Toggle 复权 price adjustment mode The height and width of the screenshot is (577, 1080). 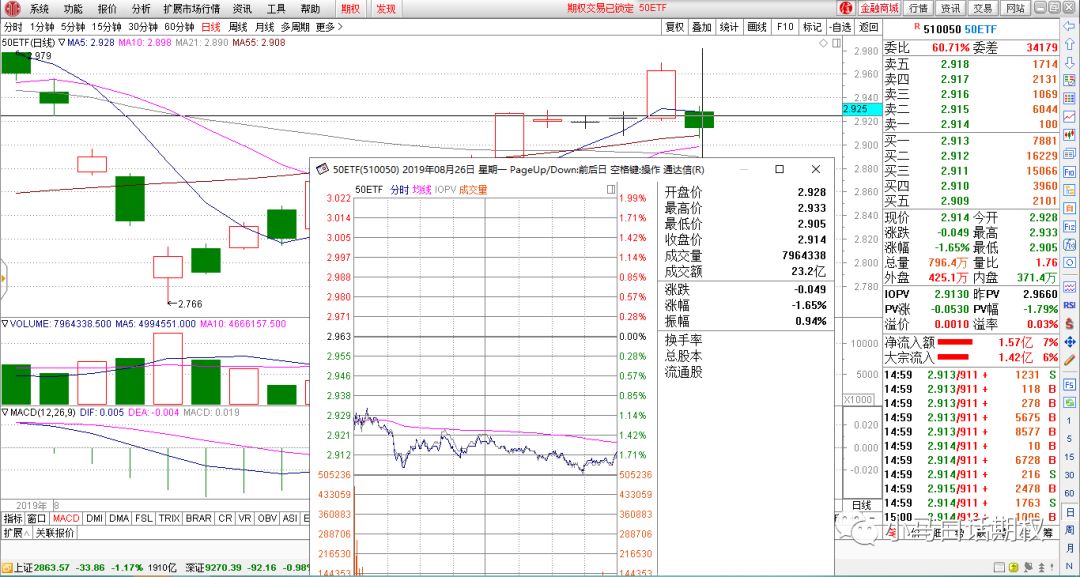(x=675, y=27)
